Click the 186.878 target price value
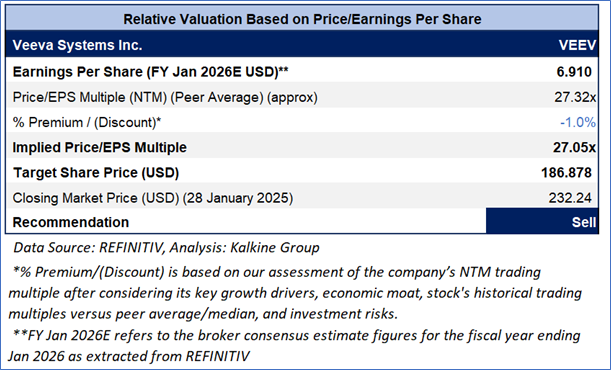 pyautogui.click(x=567, y=173)
